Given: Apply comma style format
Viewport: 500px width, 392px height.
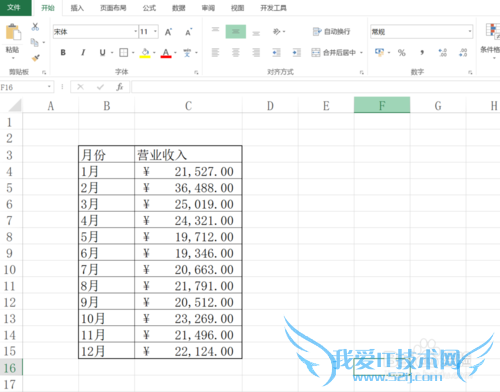Looking at the screenshot, I should pos(422,52).
